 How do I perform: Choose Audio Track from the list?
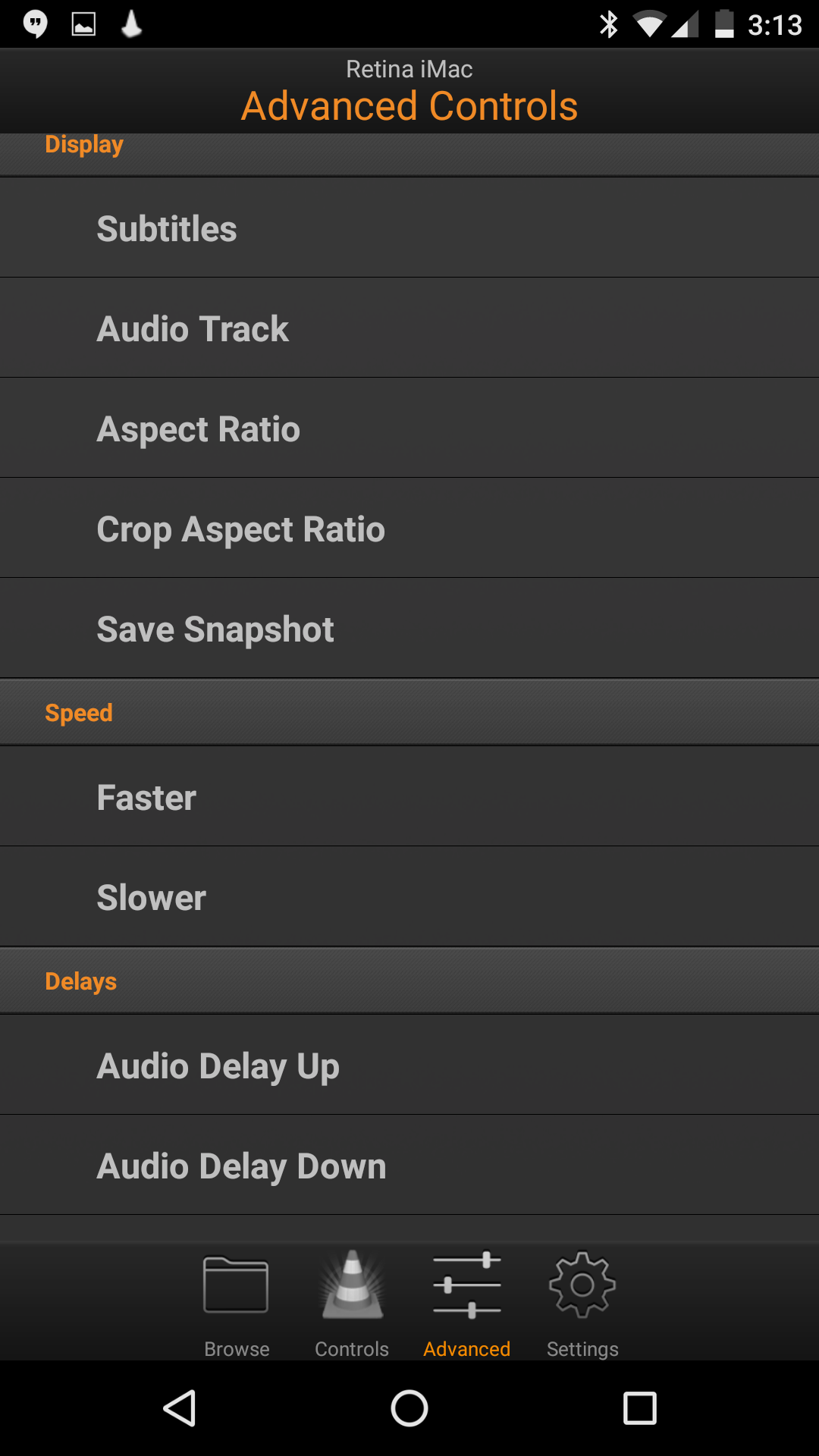click(x=409, y=328)
